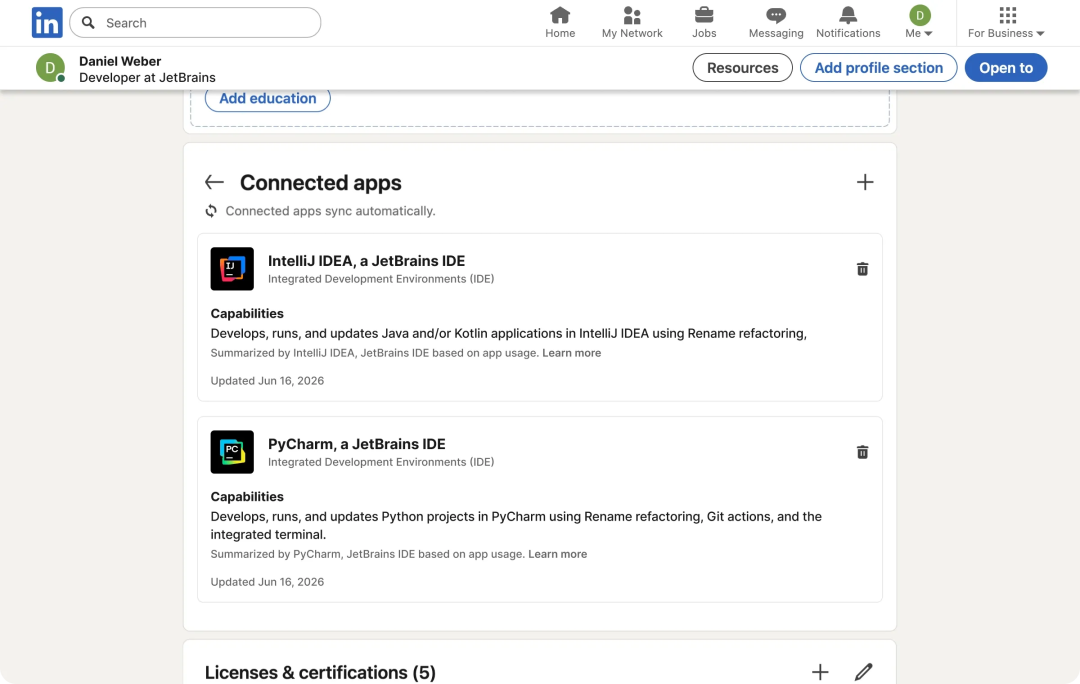The height and width of the screenshot is (684, 1080).
Task: Click Daniel Weber's avatar in sticky header
Action: tap(50, 68)
